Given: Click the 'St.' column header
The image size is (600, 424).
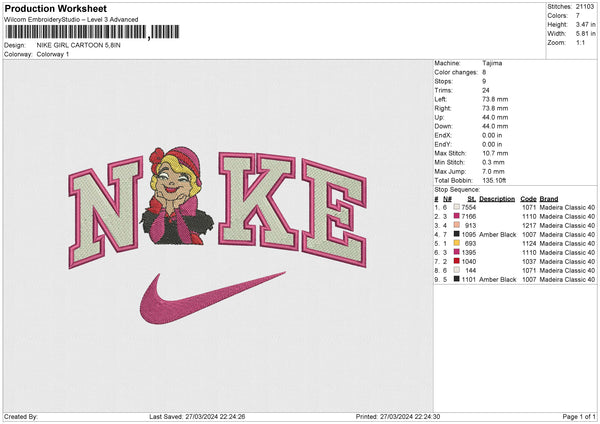Looking at the screenshot, I should [471, 199].
